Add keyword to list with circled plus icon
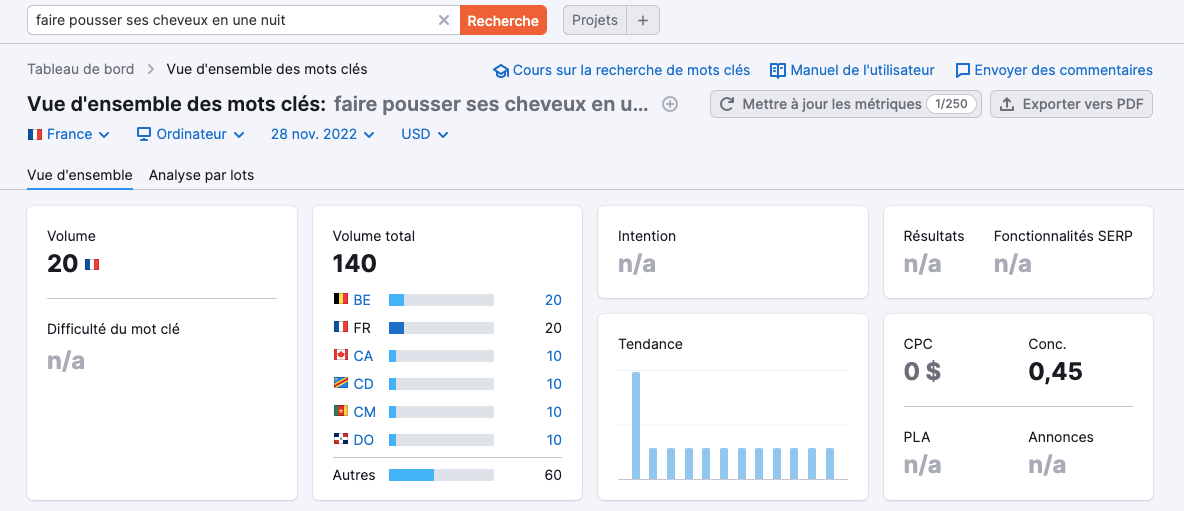This screenshot has width=1184, height=511. click(x=670, y=104)
